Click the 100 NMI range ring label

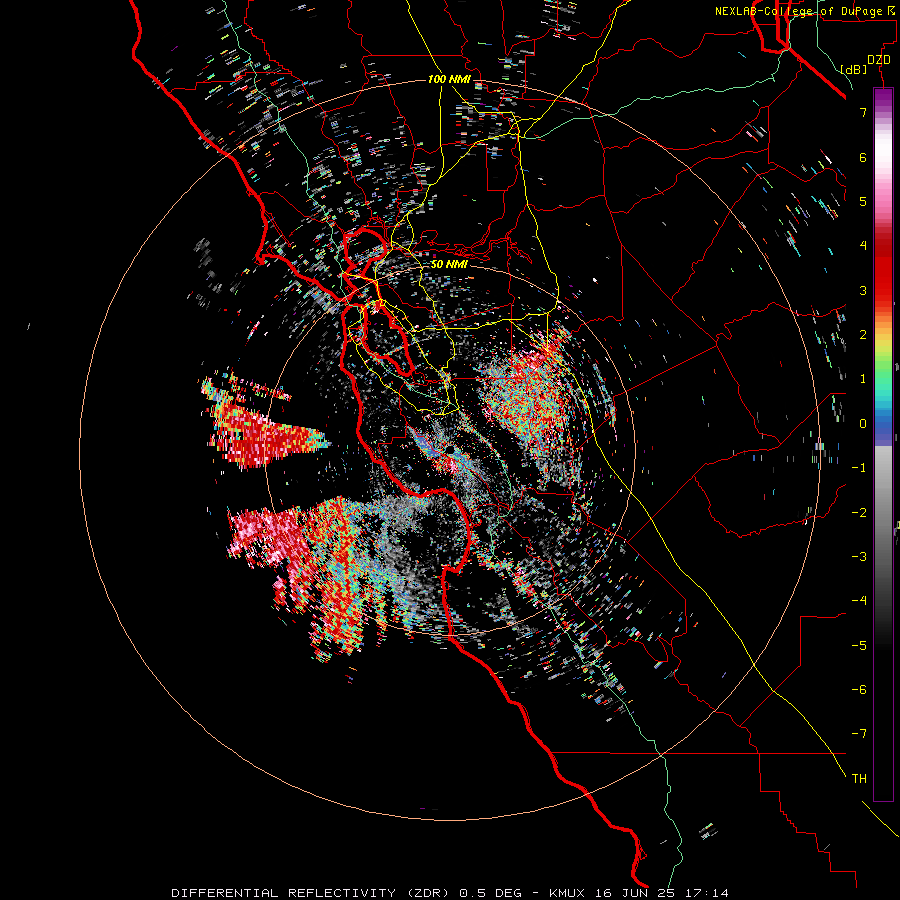click(x=449, y=79)
